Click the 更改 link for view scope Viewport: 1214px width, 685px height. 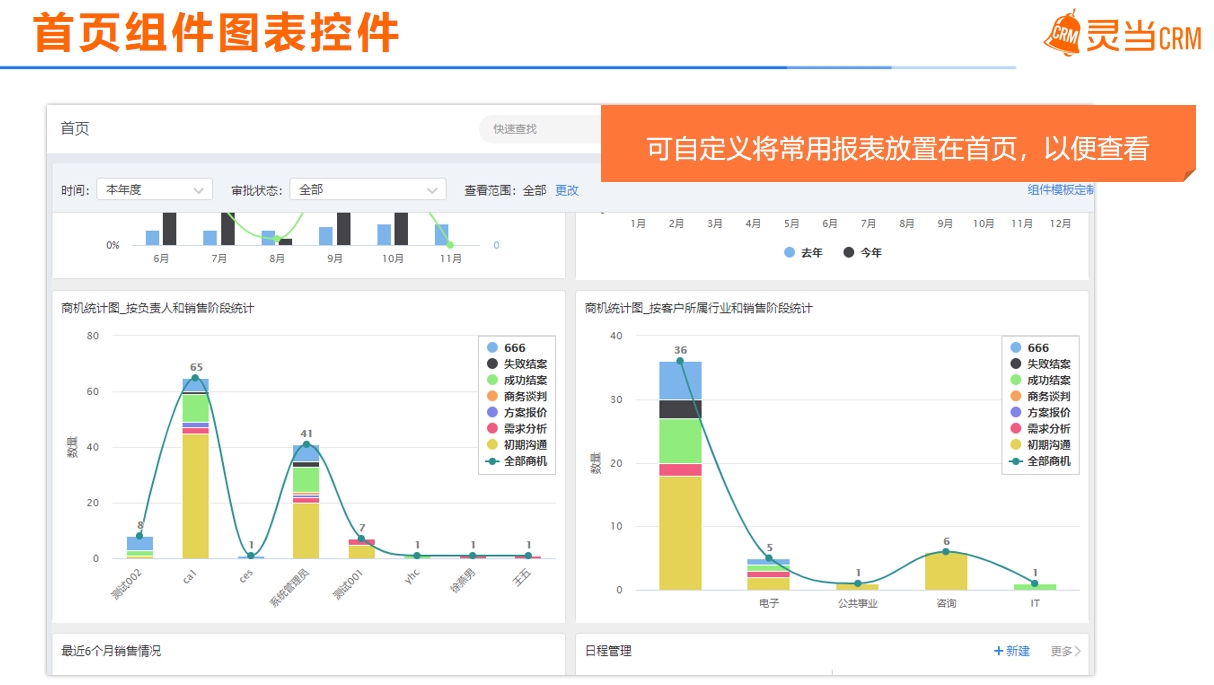point(567,190)
